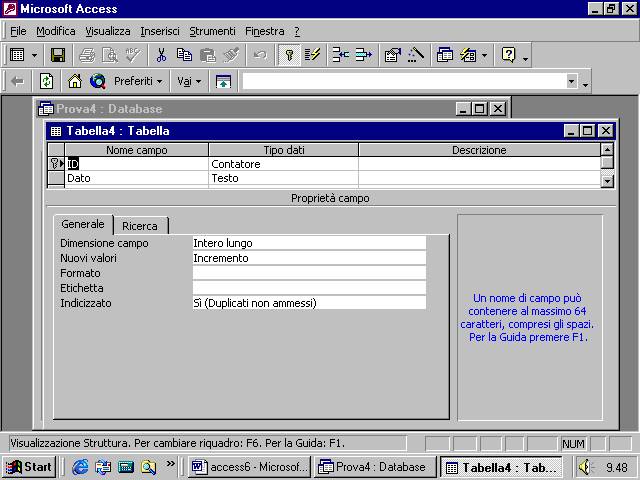Open the Modifica menu
640x480 pixels.
(x=56, y=31)
